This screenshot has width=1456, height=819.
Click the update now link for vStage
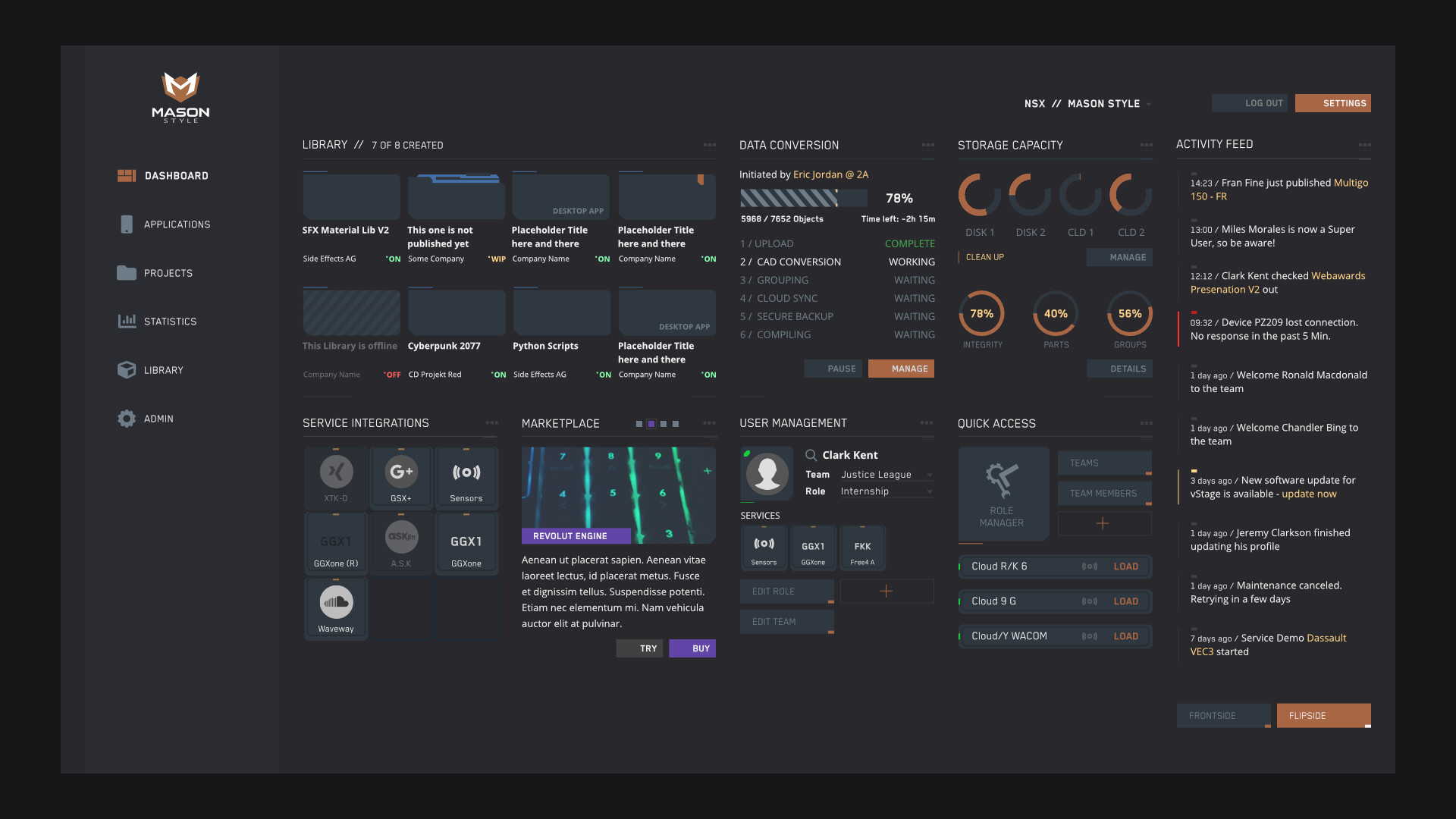(1309, 494)
